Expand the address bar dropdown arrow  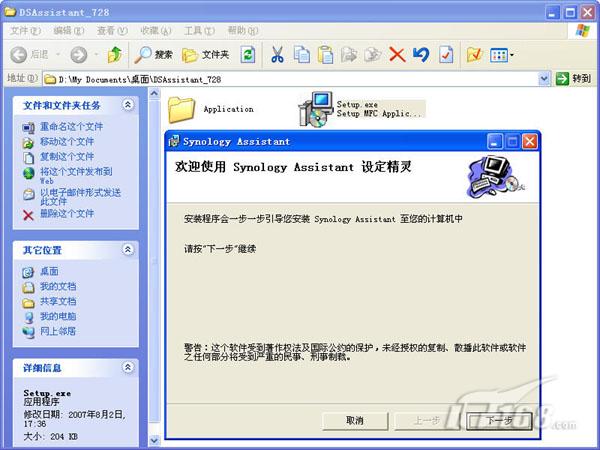click(x=544, y=79)
